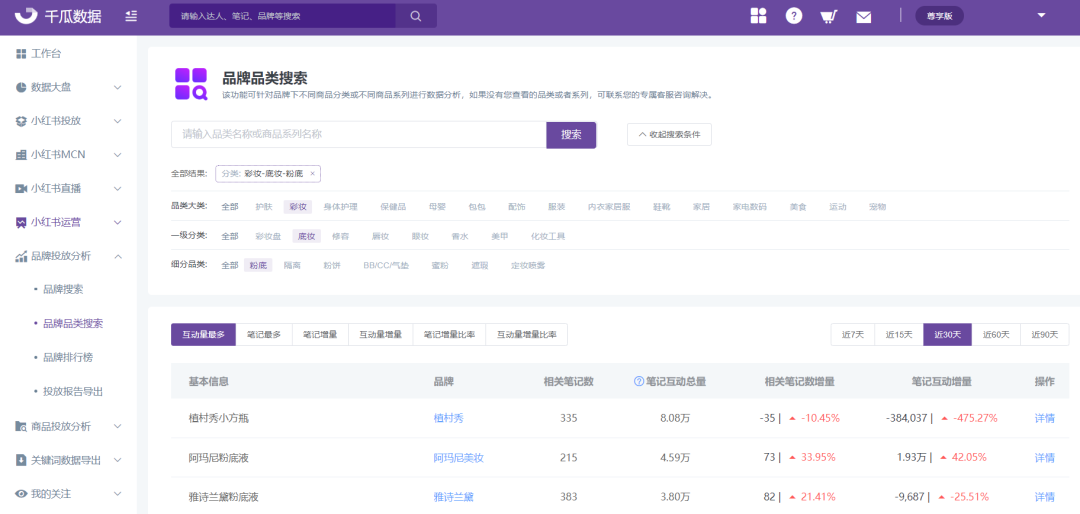Open the 投放报告导出 submenu item
Image resolution: width=1080 pixels, height=514 pixels.
[73, 391]
